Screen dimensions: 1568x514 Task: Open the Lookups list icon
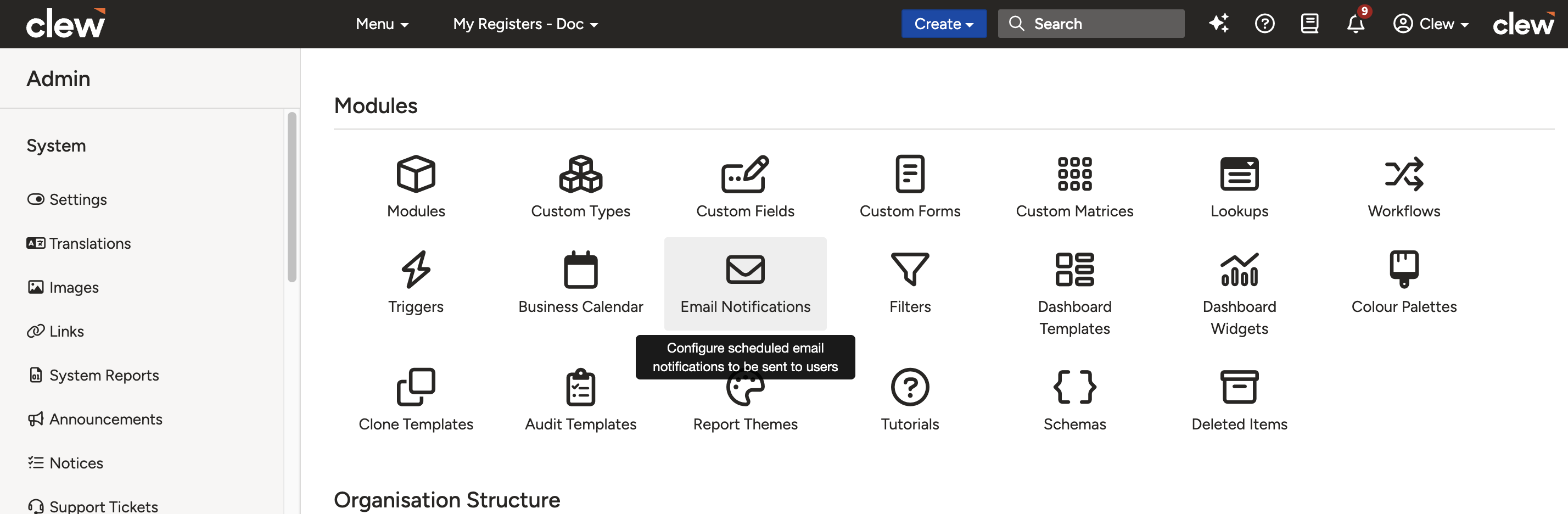pyautogui.click(x=1239, y=174)
